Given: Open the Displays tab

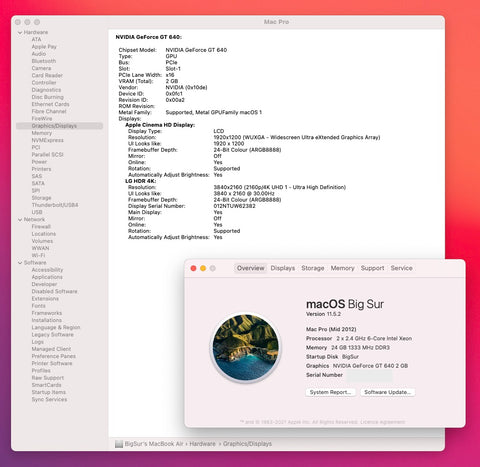Looking at the screenshot, I should point(283,268).
